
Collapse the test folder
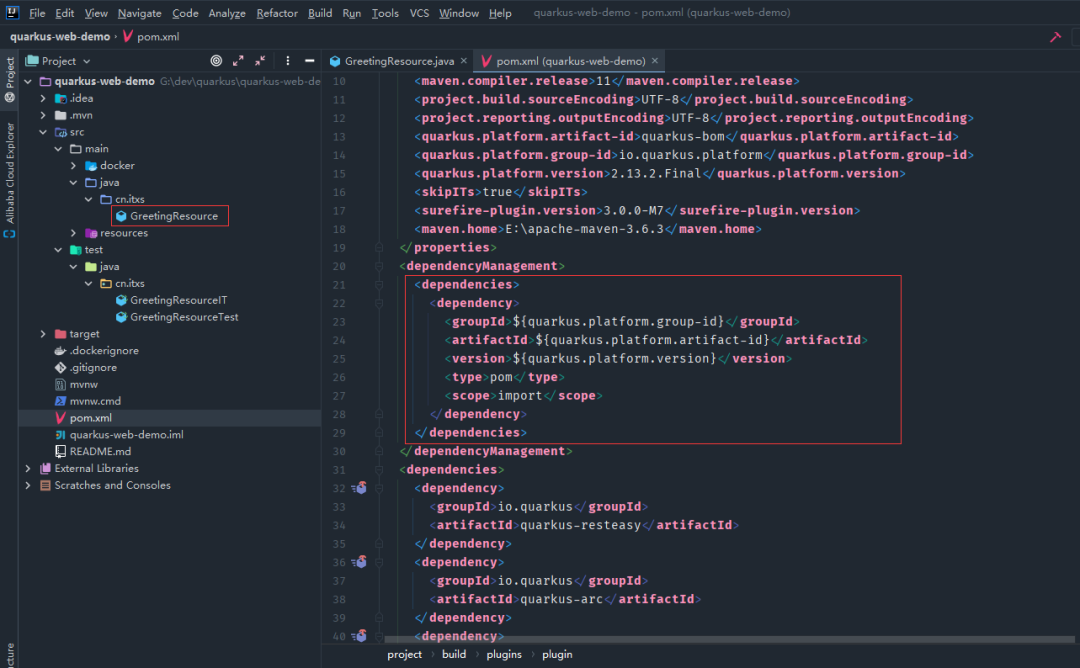point(59,250)
